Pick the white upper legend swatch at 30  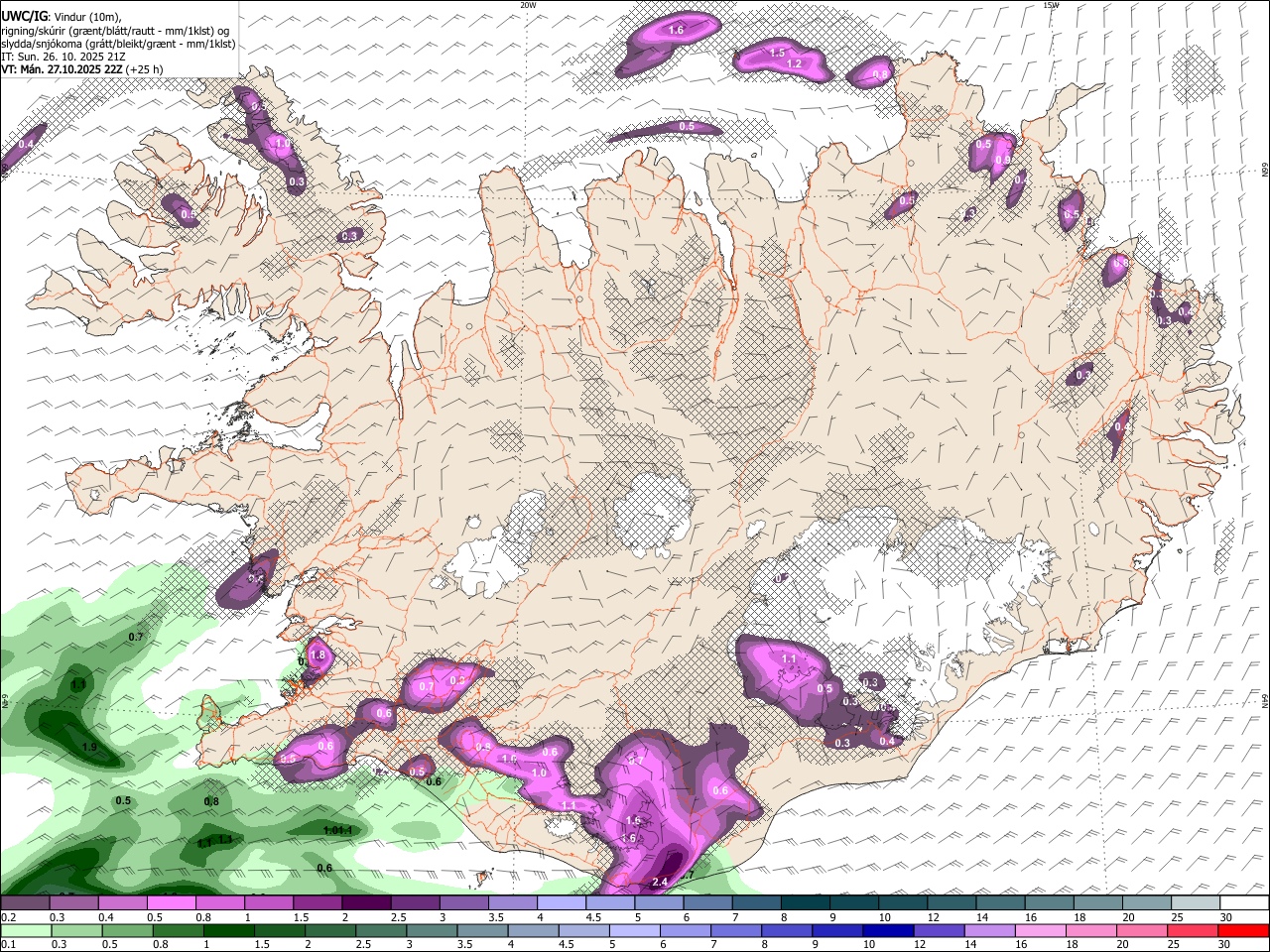(1242, 903)
